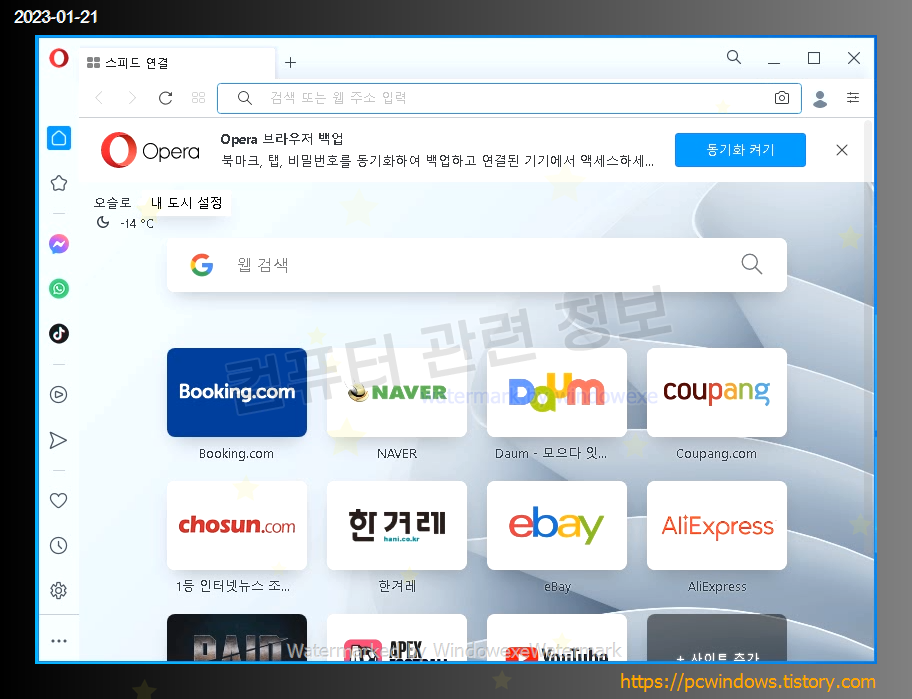Open the sidebar Settings gear icon
Viewport: 912px width, 699px height.
59,590
